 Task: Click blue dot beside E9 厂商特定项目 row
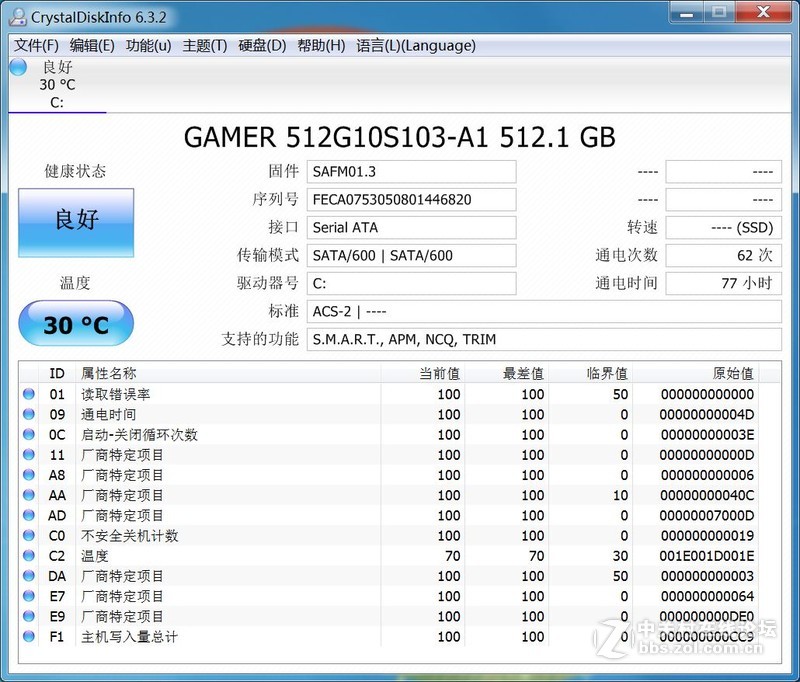tap(29, 616)
